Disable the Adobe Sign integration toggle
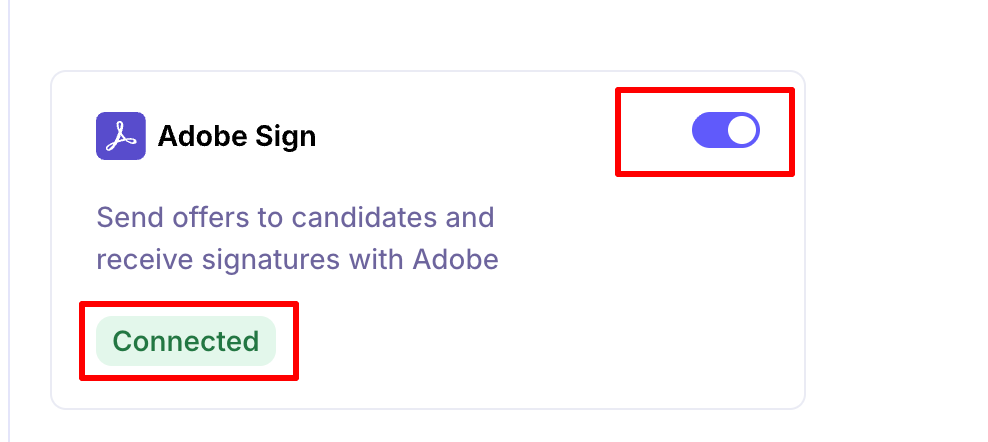Viewport: 988px width, 442px height. tap(726, 131)
